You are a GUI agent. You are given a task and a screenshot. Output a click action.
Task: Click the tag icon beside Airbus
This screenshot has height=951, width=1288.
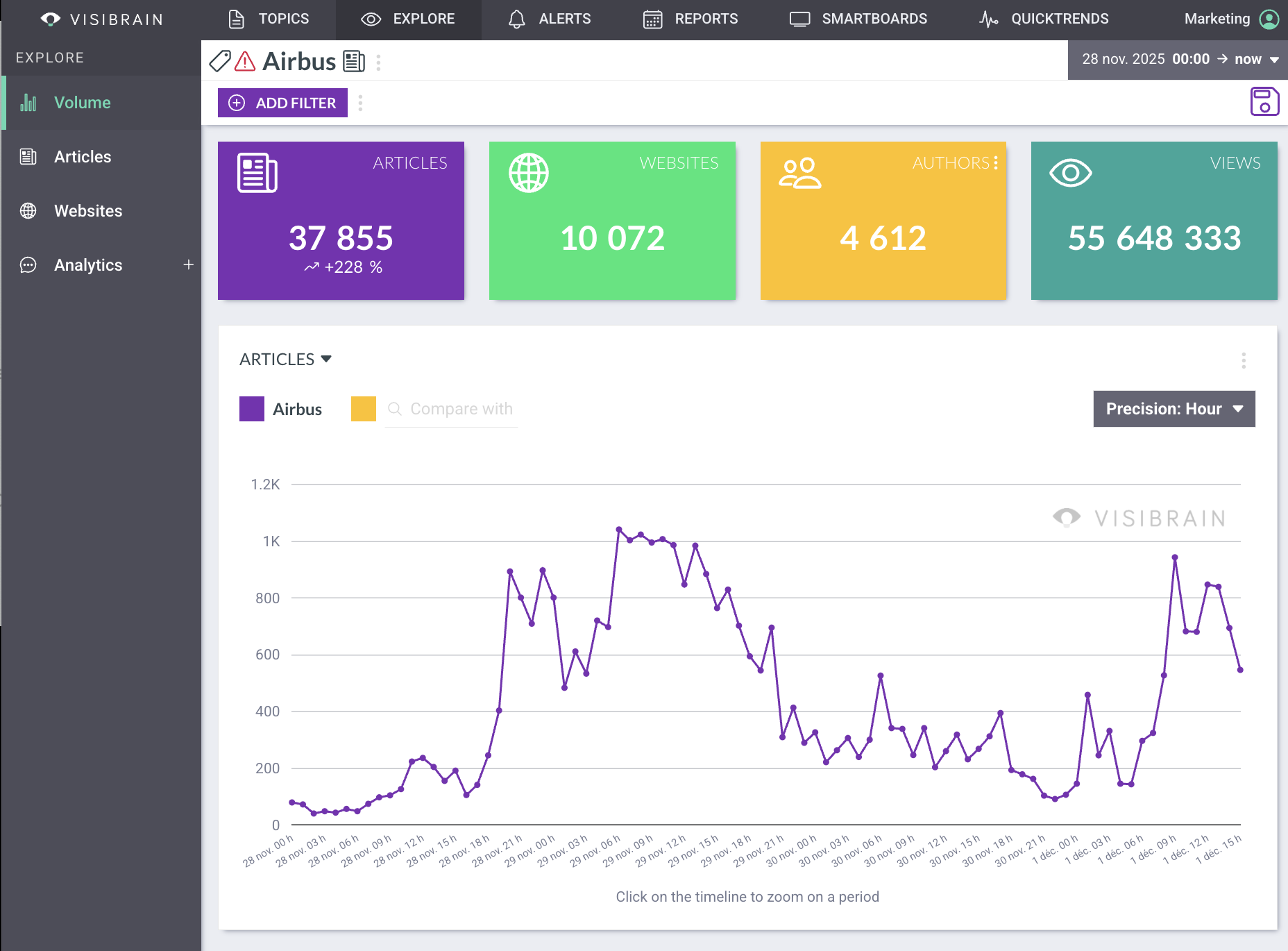pyautogui.click(x=219, y=61)
